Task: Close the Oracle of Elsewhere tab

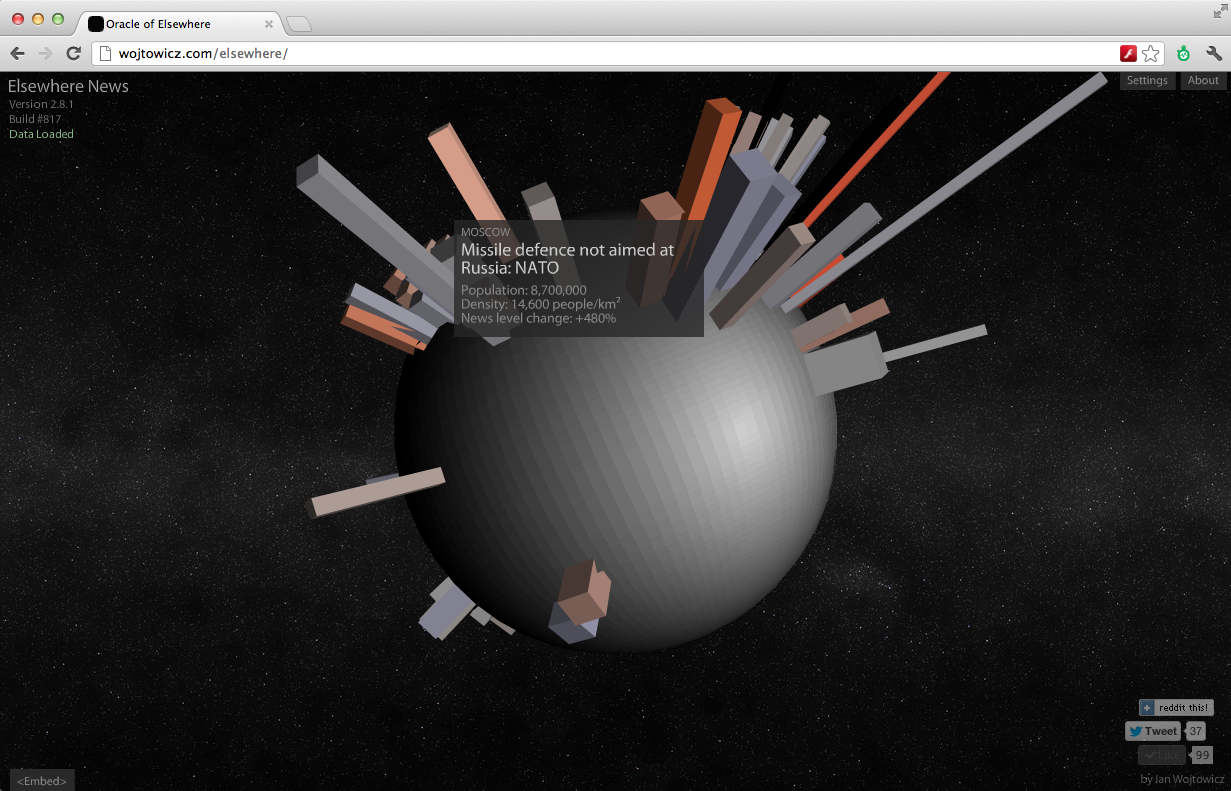Action: [268, 24]
